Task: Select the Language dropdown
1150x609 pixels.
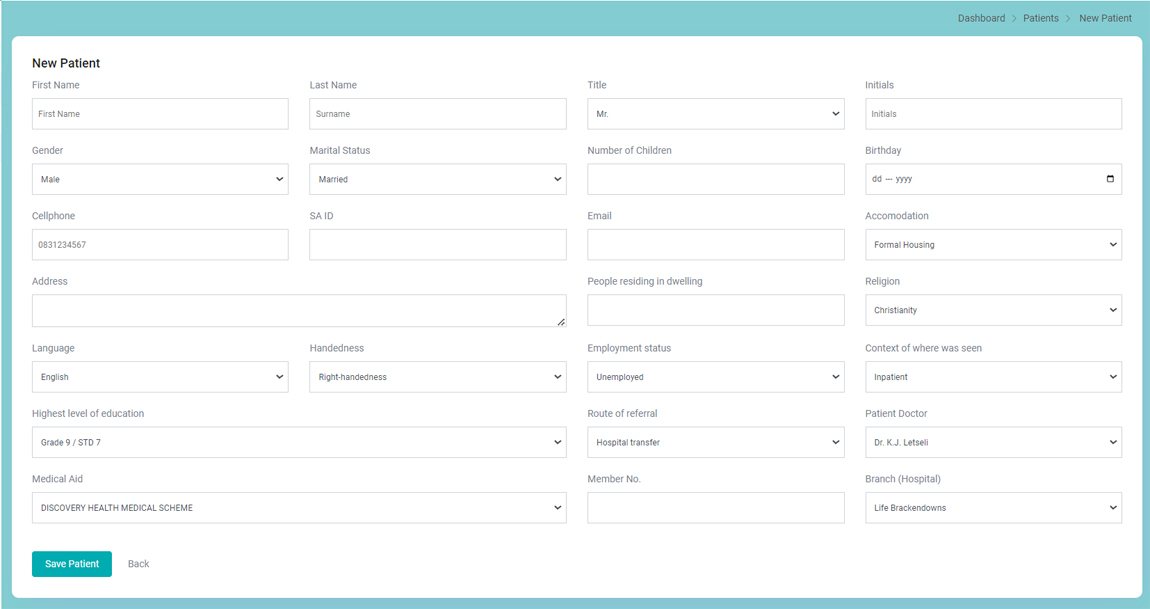Action: (160, 377)
